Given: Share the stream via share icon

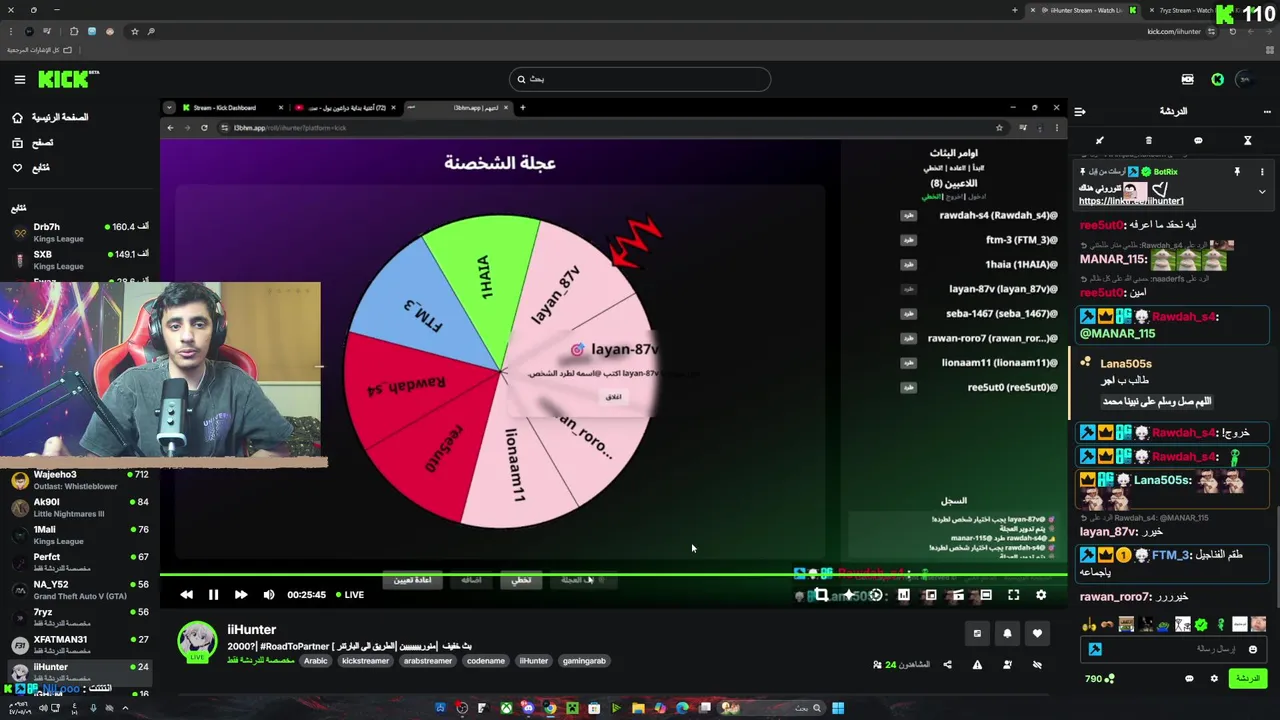Looking at the screenshot, I should point(947,665).
